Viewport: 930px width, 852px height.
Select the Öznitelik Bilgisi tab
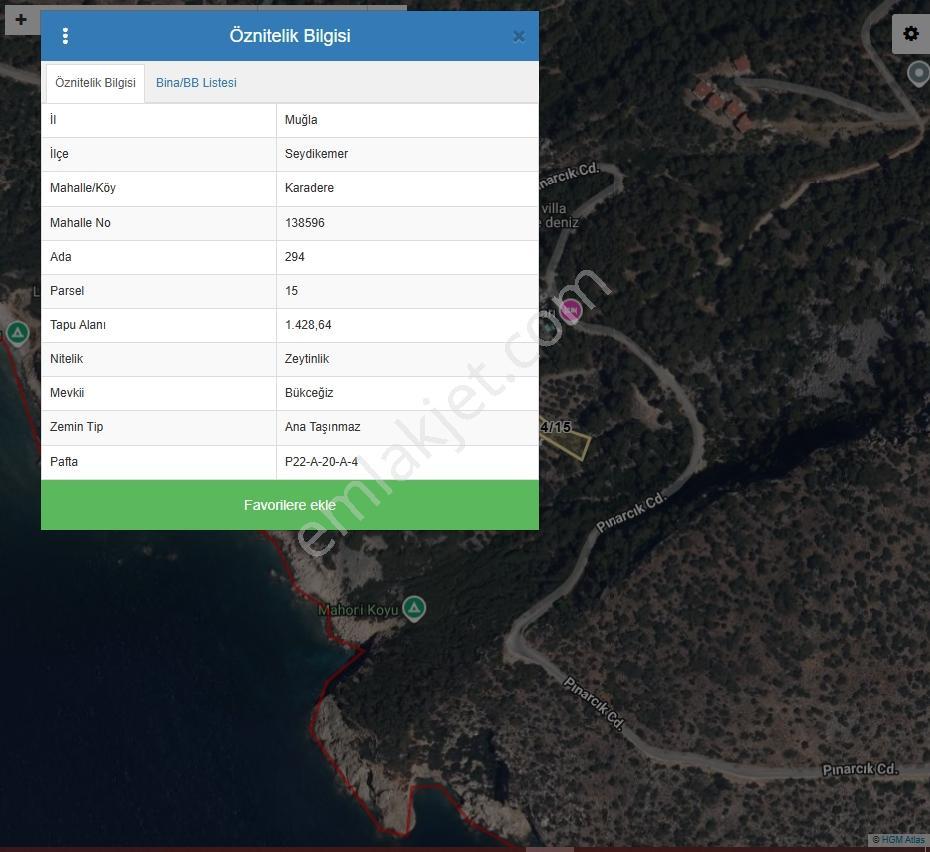click(x=95, y=83)
